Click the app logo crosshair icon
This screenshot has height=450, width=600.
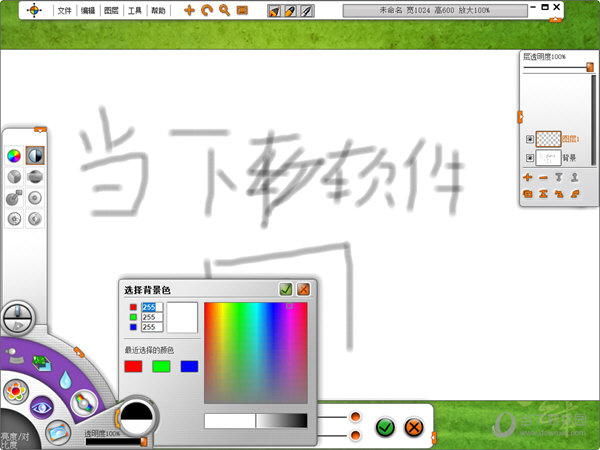click(34, 10)
